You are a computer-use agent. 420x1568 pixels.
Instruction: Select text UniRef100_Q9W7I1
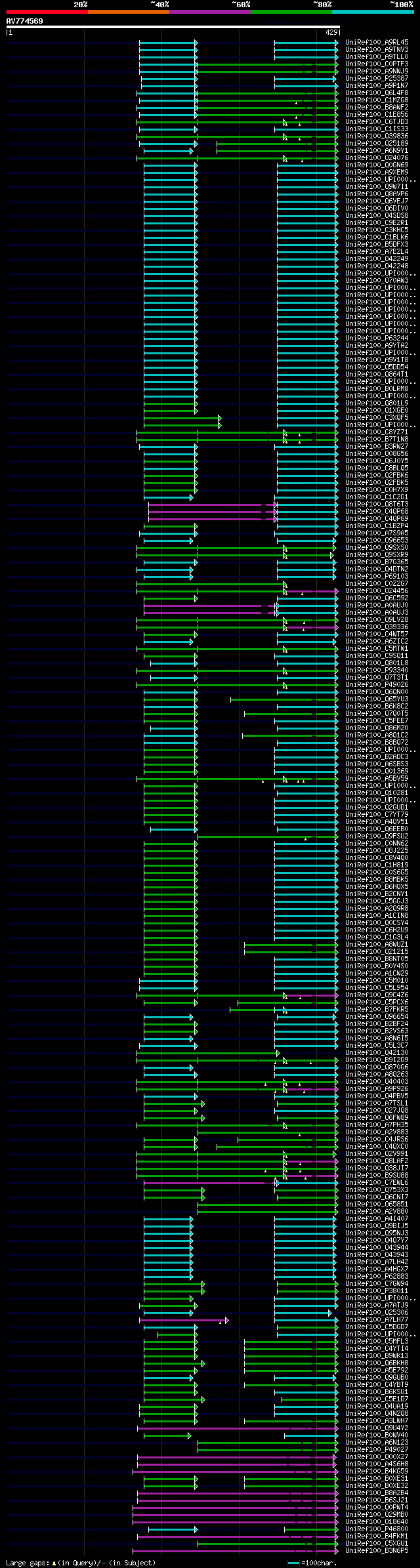click(377, 187)
